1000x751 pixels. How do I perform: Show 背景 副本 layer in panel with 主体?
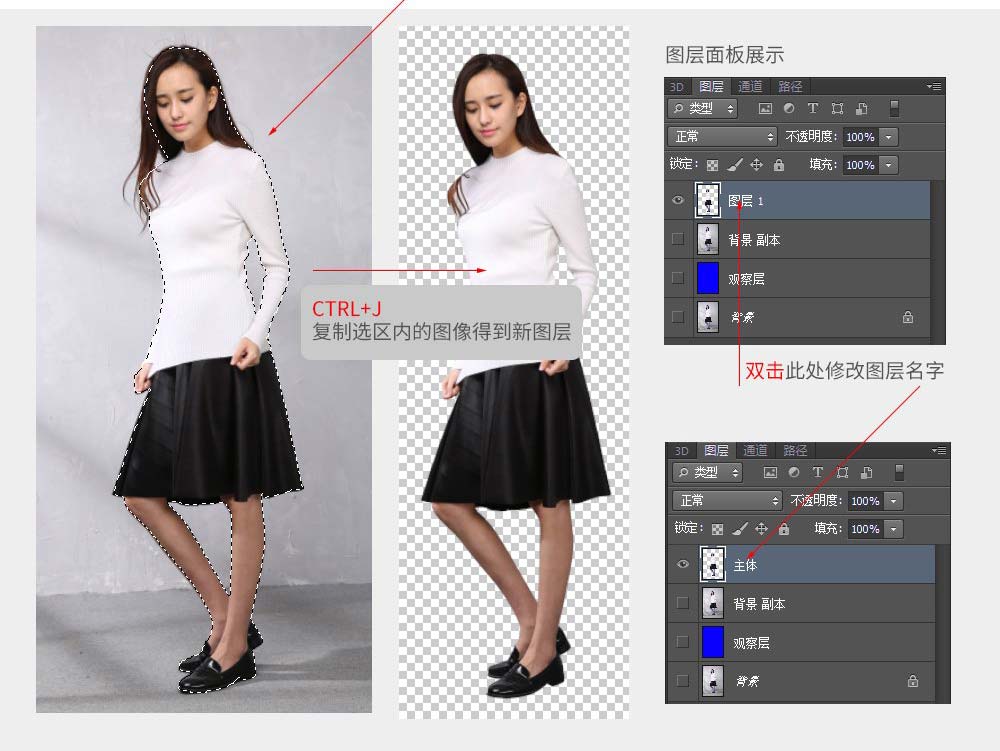683,603
